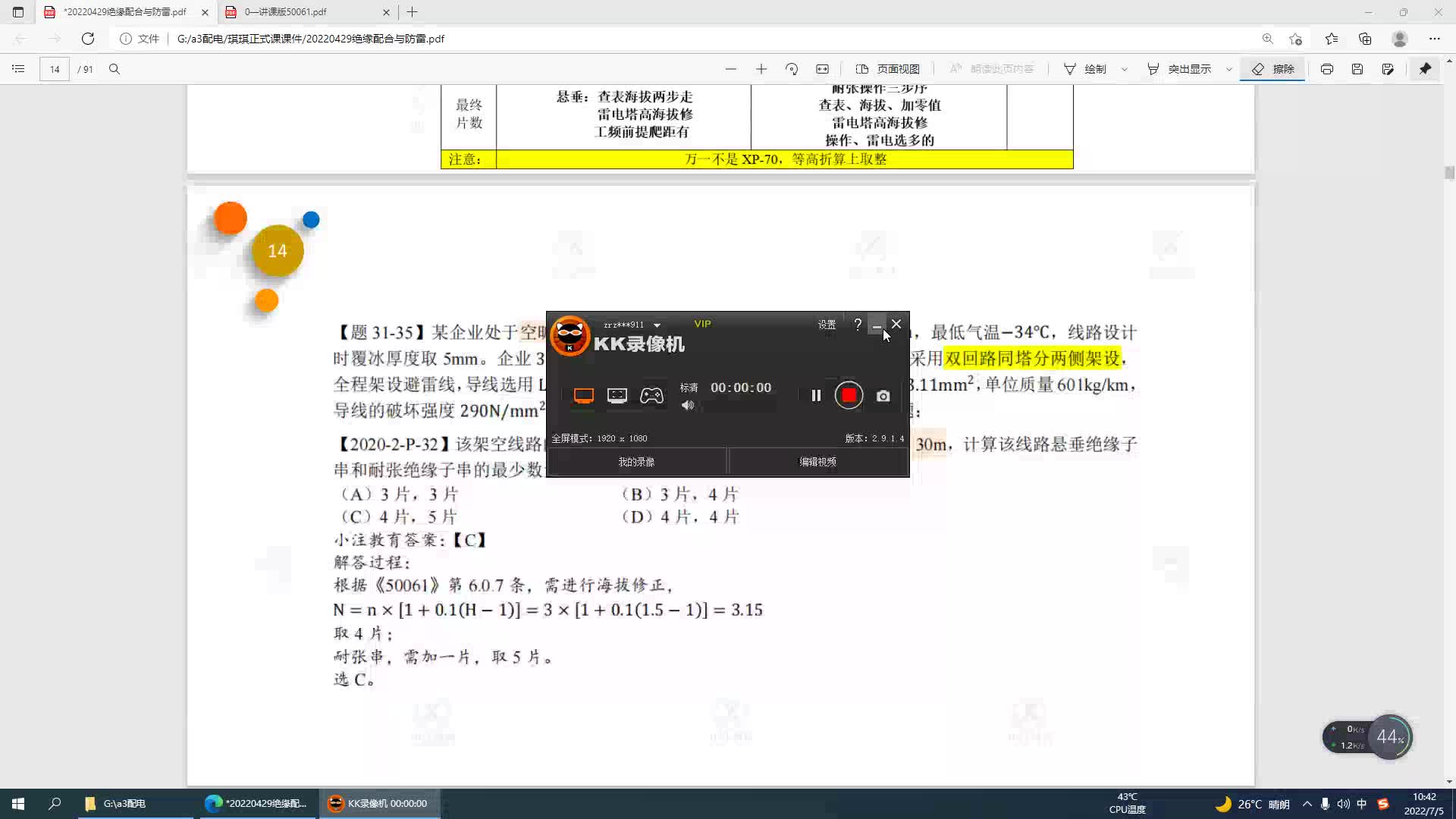Expand the 突出显示 highlight options dropdown
This screenshot has height=819, width=1456.
click(1229, 69)
